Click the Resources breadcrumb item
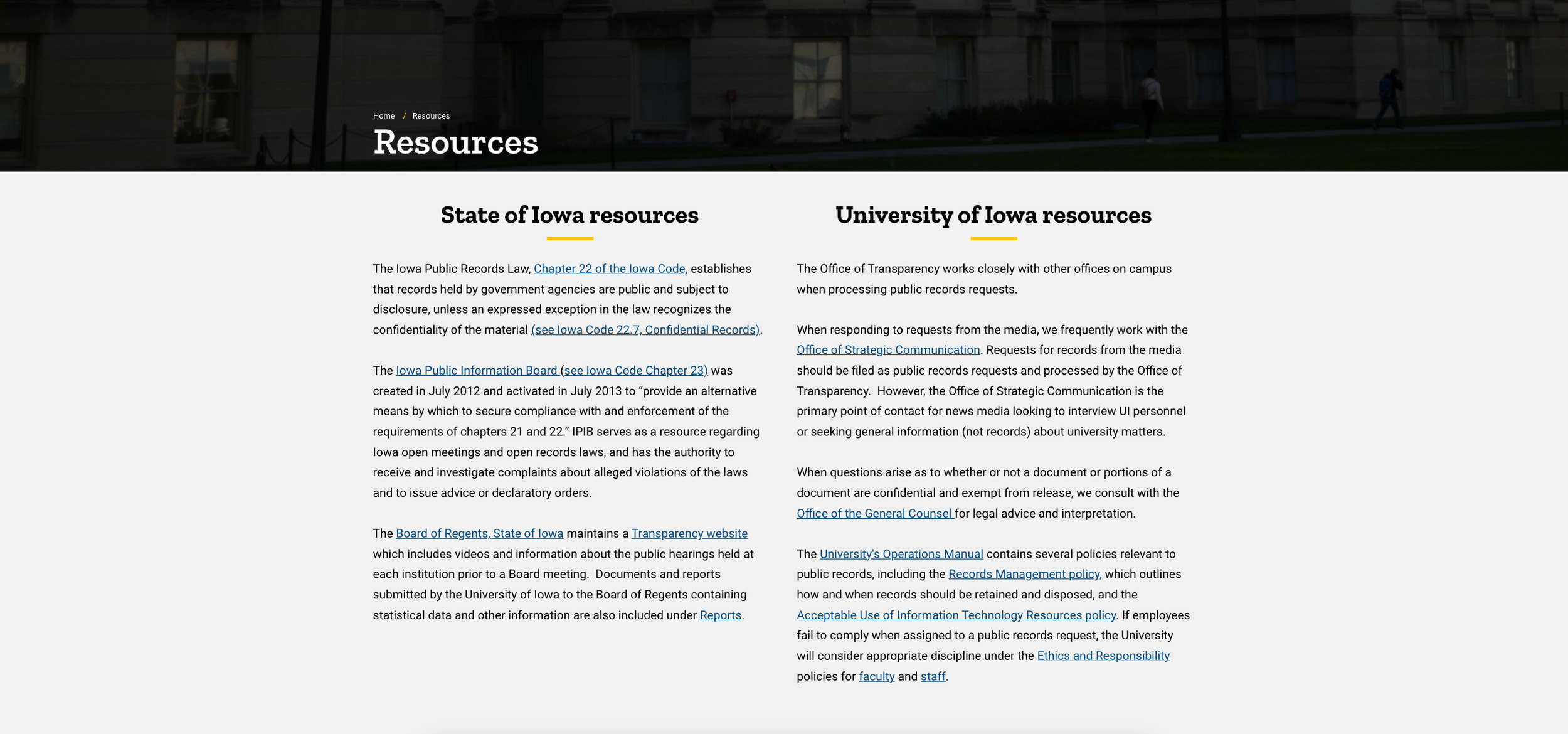Image resolution: width=1568 pixels, height=734 pixels. pyautogui.click(x=431, y=116)
